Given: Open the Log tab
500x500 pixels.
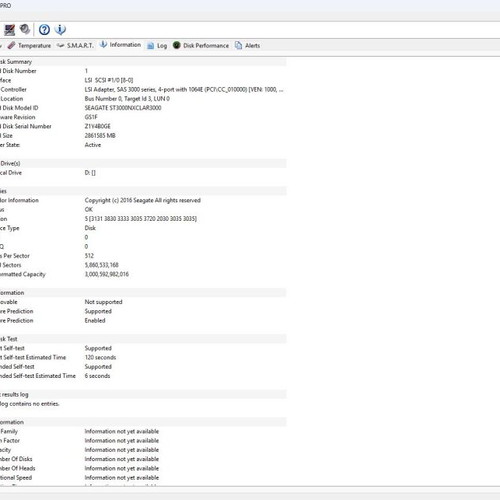Looking at the screenshot, I should pyautogui.click(x=157, y=46).
